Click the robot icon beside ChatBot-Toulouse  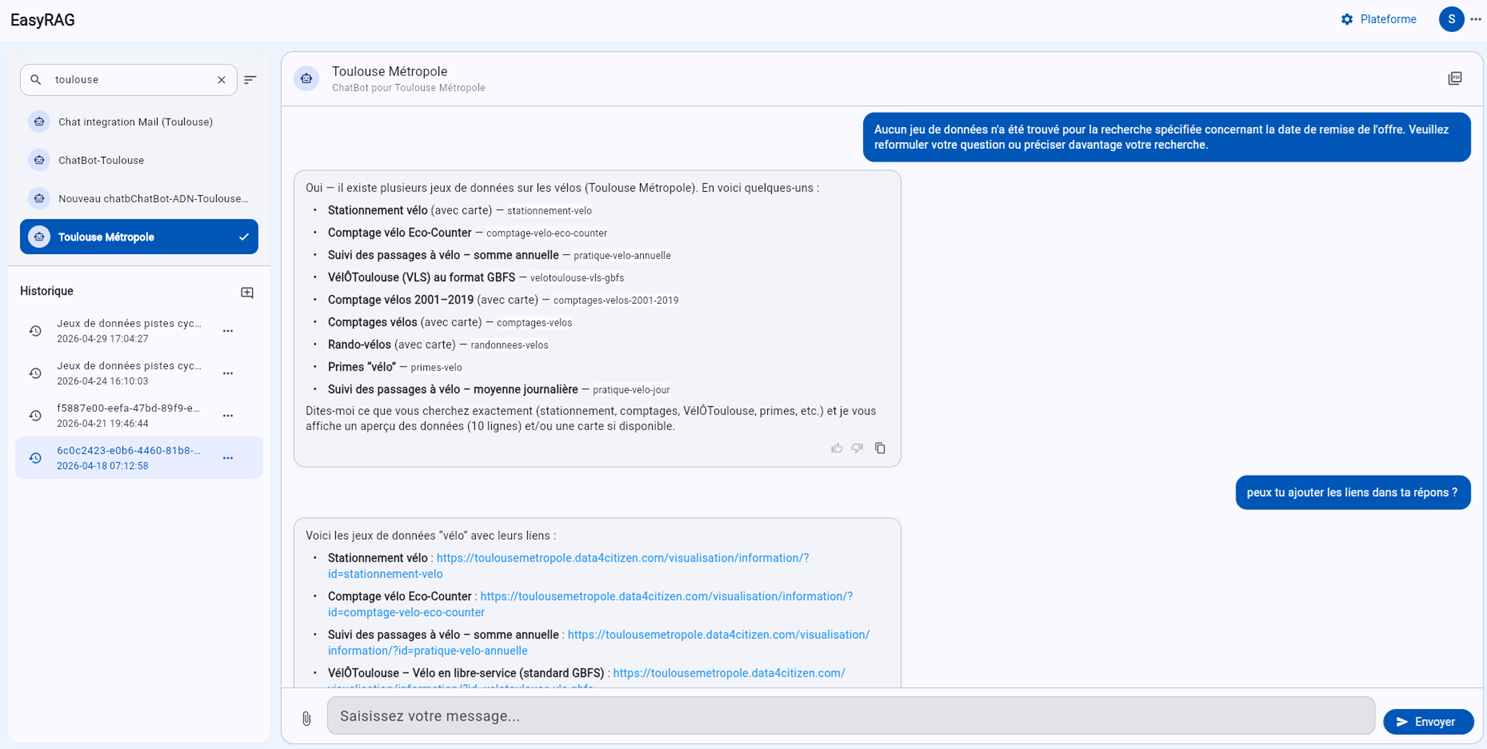[x=39, y=160]
